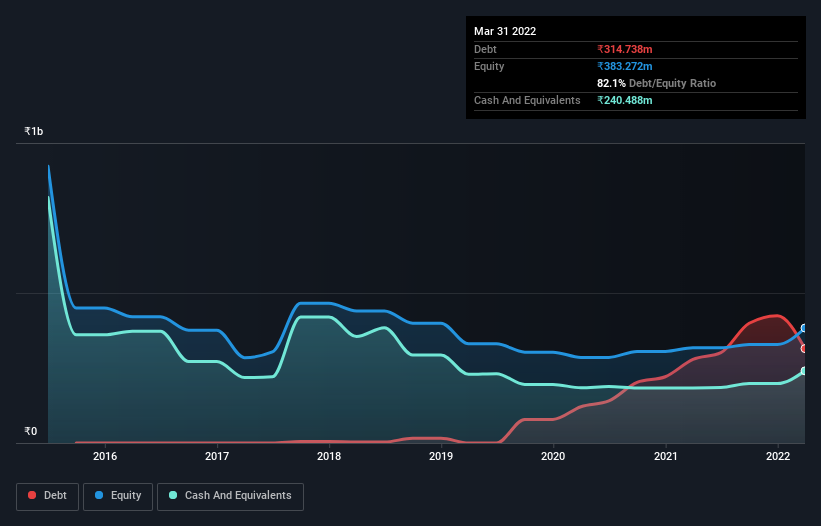Toggle the Debt legend button
Screen dimensions: 821x526
48,496
